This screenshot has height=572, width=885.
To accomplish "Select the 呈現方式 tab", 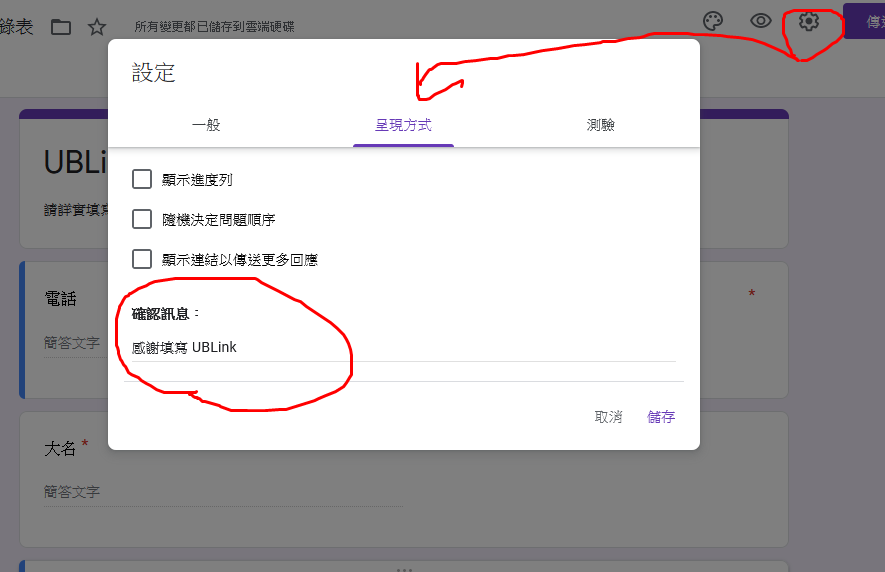I will point(404,125).
